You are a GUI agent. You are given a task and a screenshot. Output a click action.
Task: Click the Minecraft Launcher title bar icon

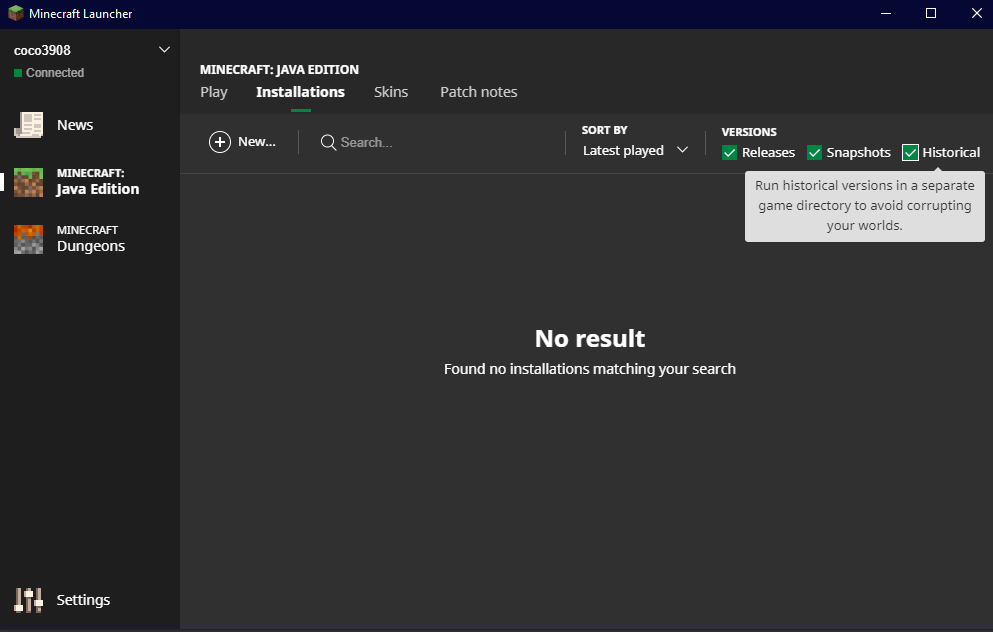tap(16, 13)
